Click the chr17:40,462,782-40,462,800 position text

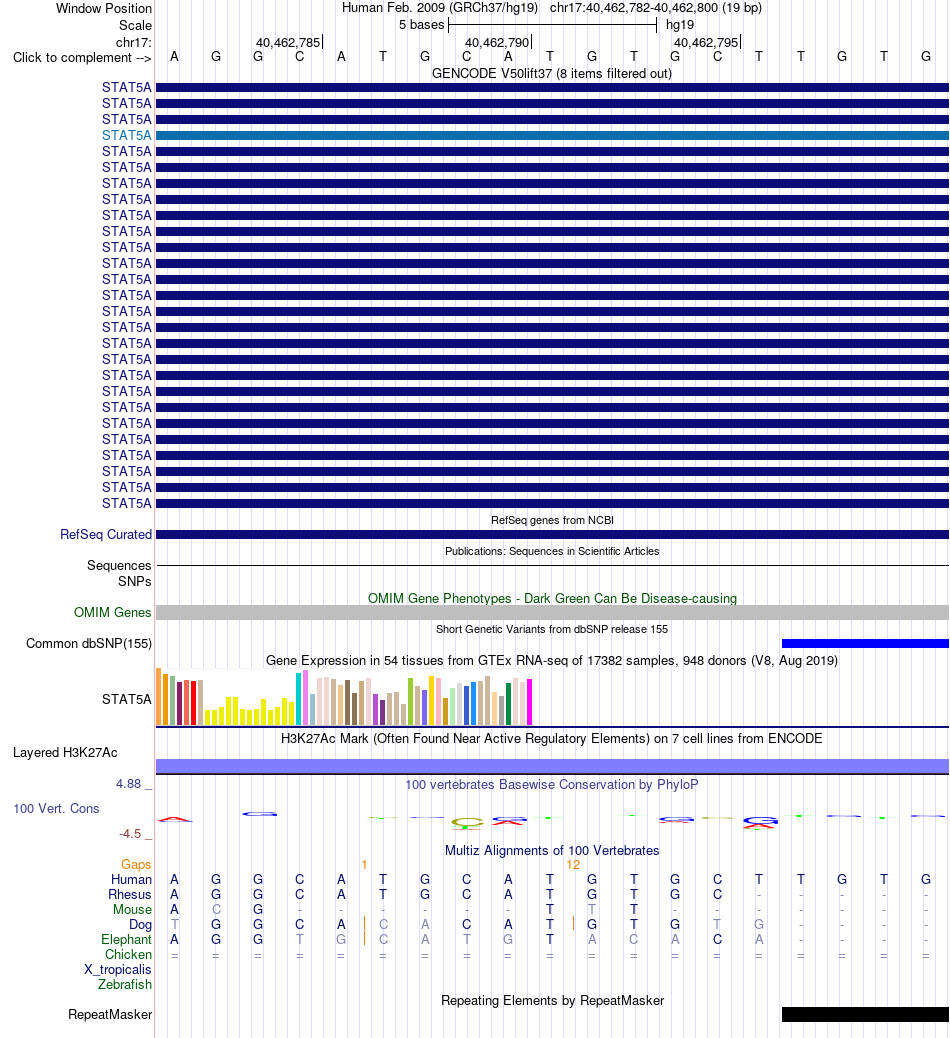[x=655, y=8]
